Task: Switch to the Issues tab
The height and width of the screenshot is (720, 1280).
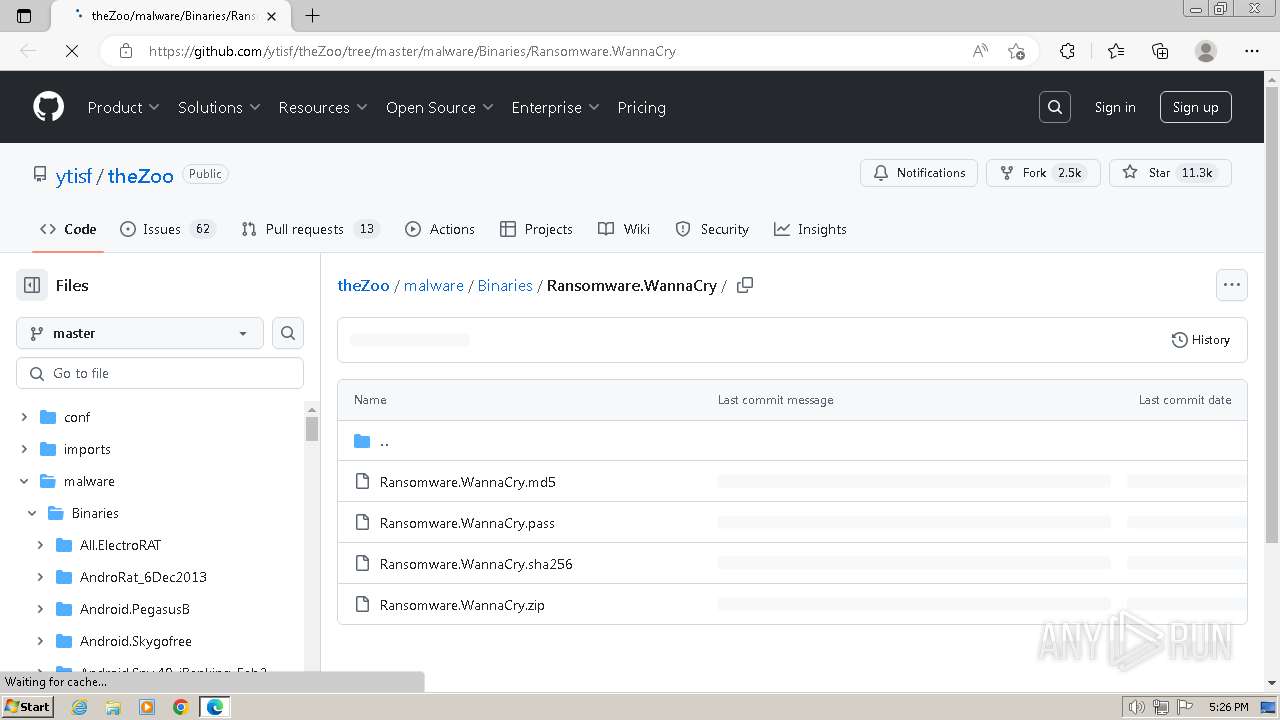Action: pos(167,229)
